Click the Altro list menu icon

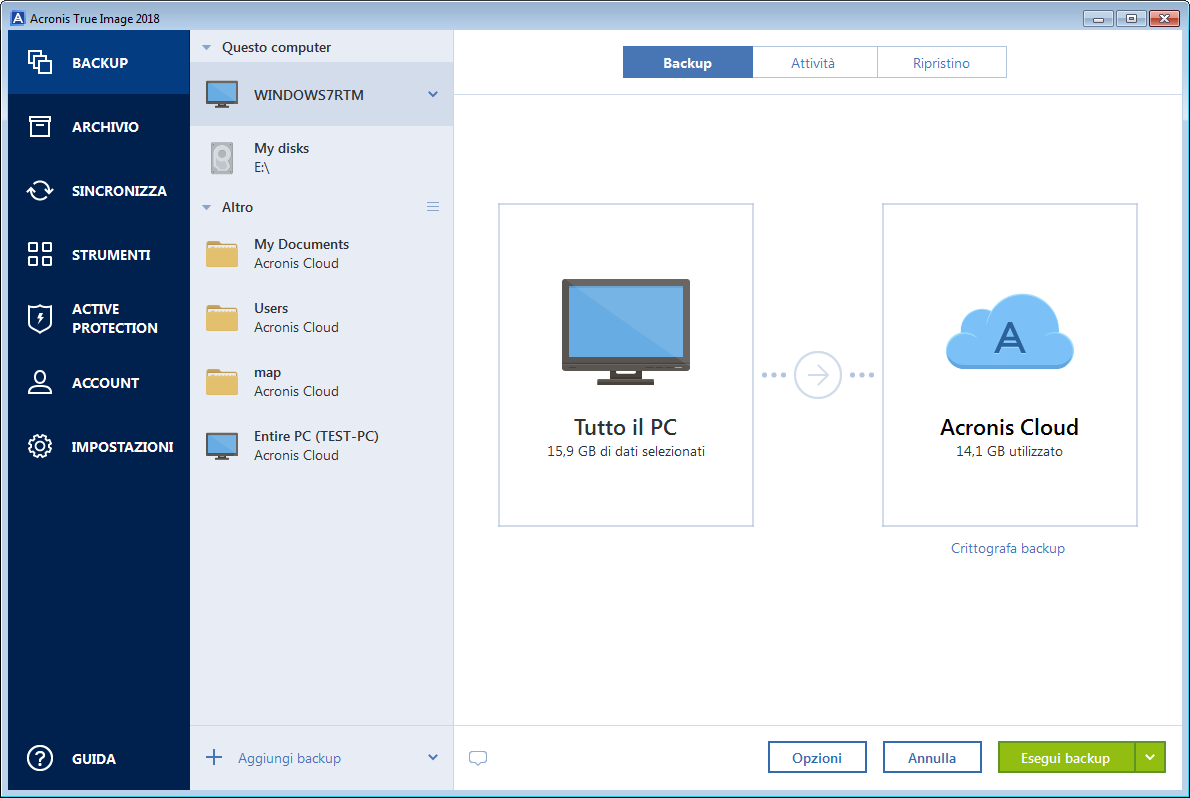433,207
